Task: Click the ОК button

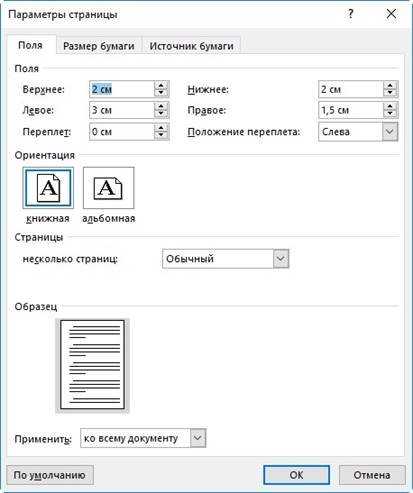Action: [x=296, y=475]
